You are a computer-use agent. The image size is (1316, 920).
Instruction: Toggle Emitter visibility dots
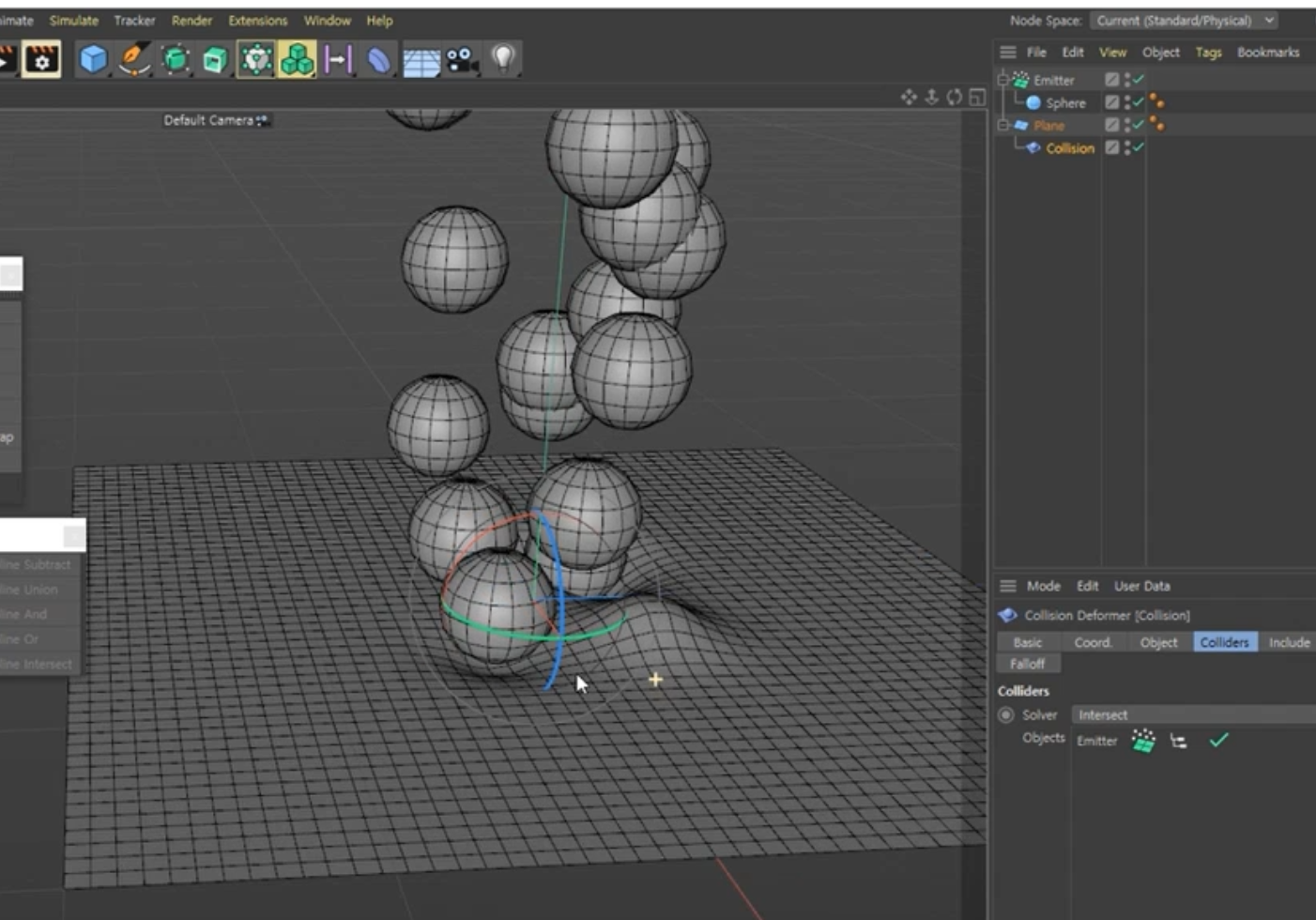coord(1127,81)
